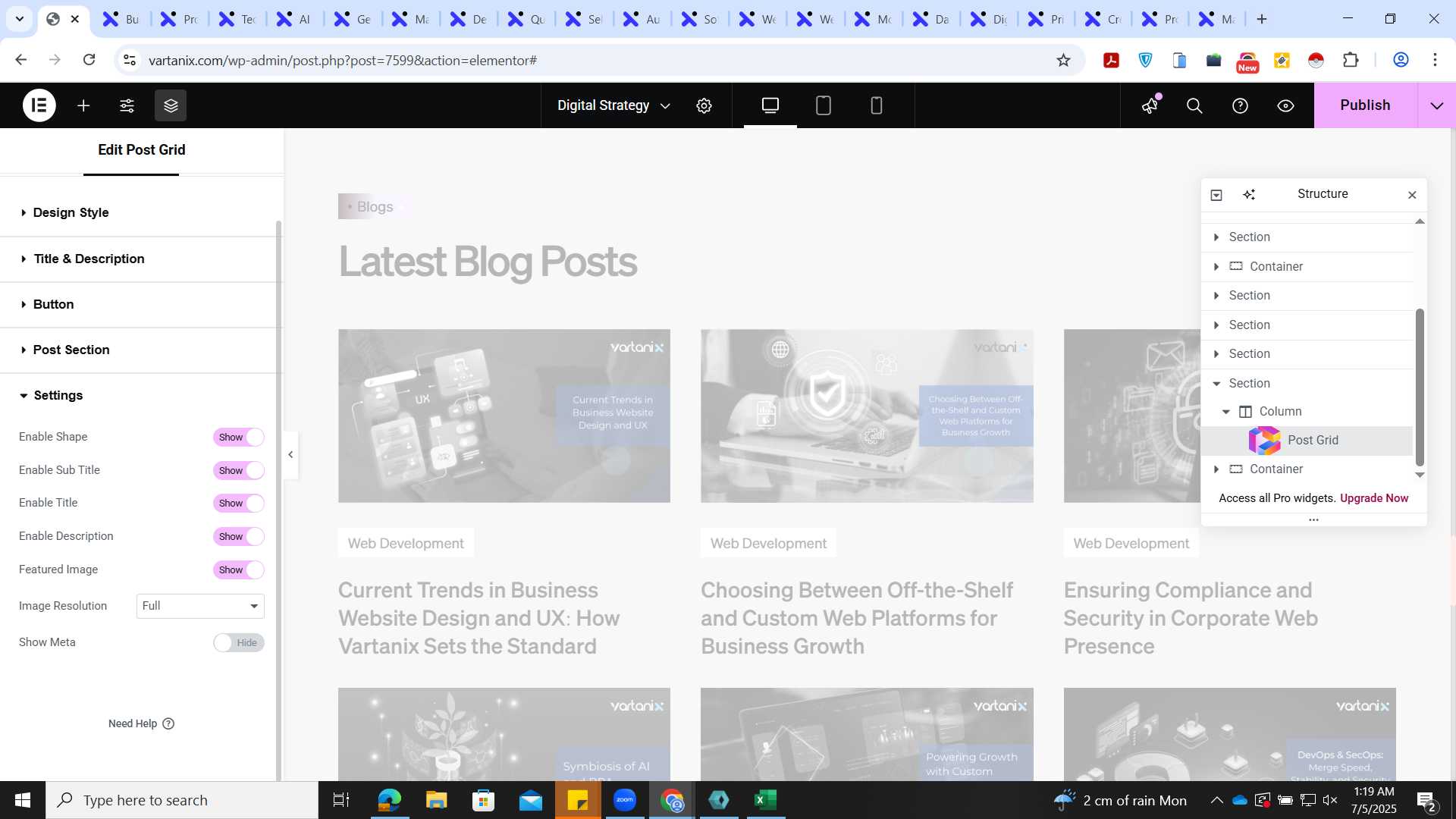Image resolution: width=1456 pixels, height=819 pixels.
Task: Open What's New rocket icon
Action: tap(1150, 105)
